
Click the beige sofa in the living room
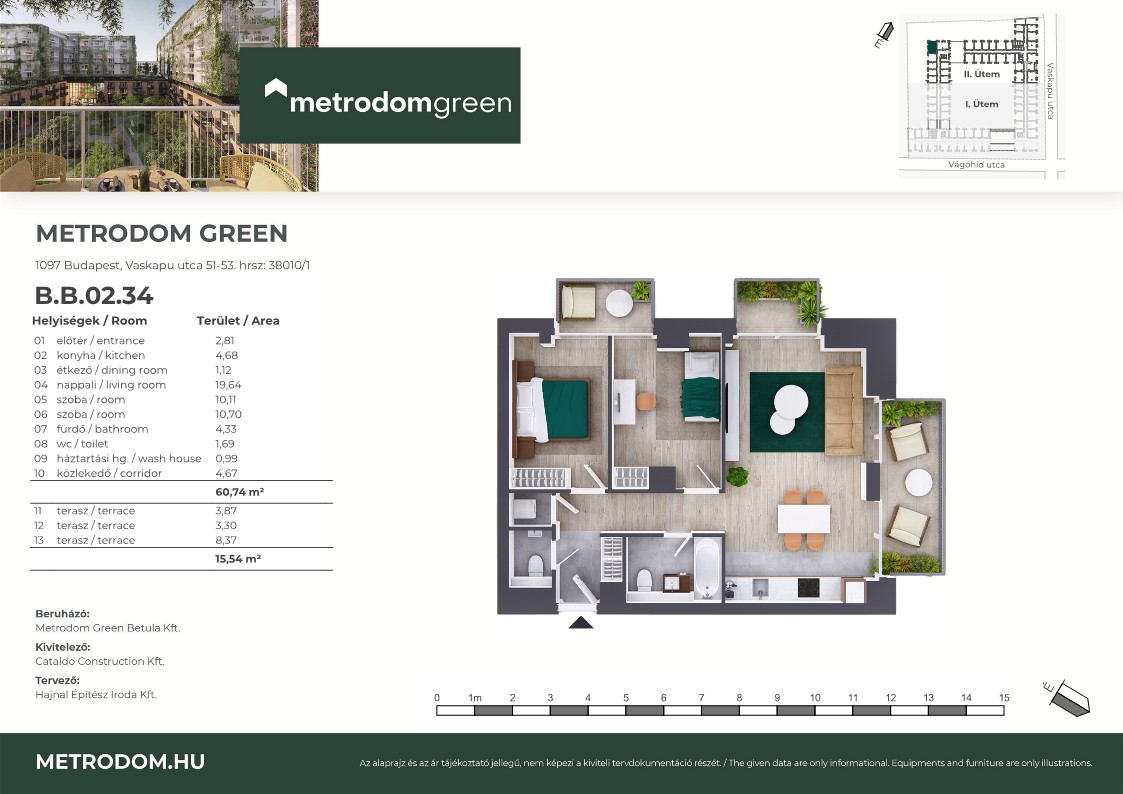pyautogui.click(x=843, y=409)
